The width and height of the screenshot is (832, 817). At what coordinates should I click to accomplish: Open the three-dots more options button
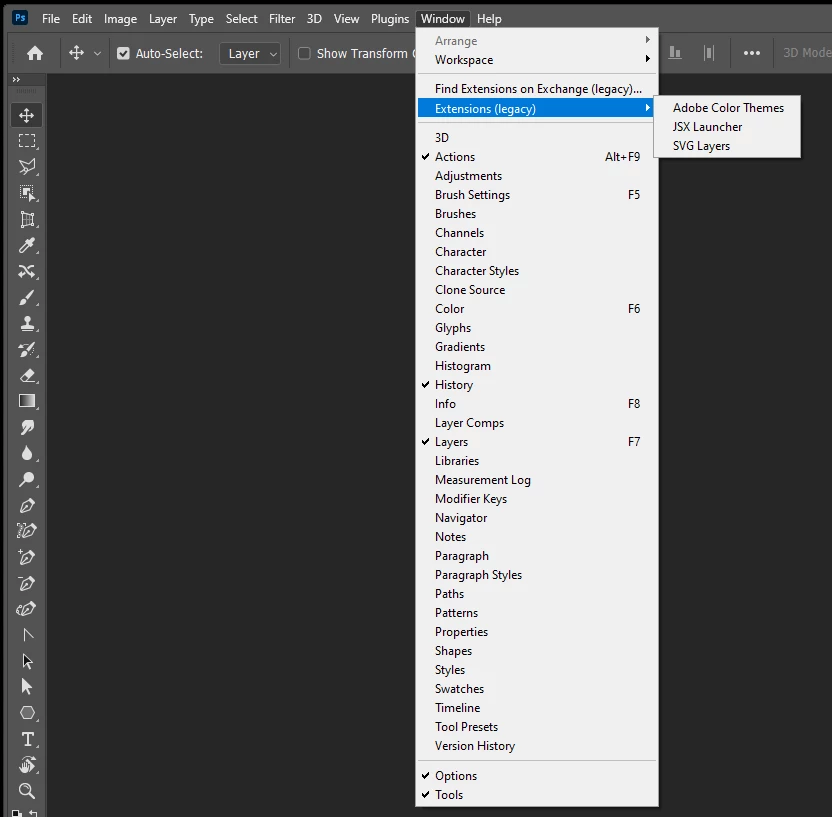coord(751,53)
